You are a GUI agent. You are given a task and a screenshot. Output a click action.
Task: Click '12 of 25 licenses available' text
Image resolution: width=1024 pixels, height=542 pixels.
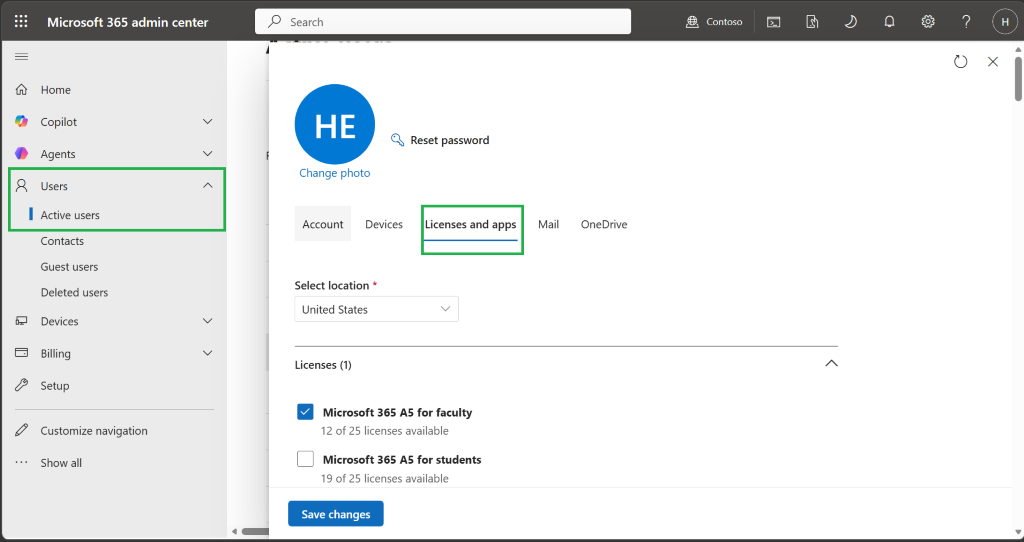pos(385,431)
